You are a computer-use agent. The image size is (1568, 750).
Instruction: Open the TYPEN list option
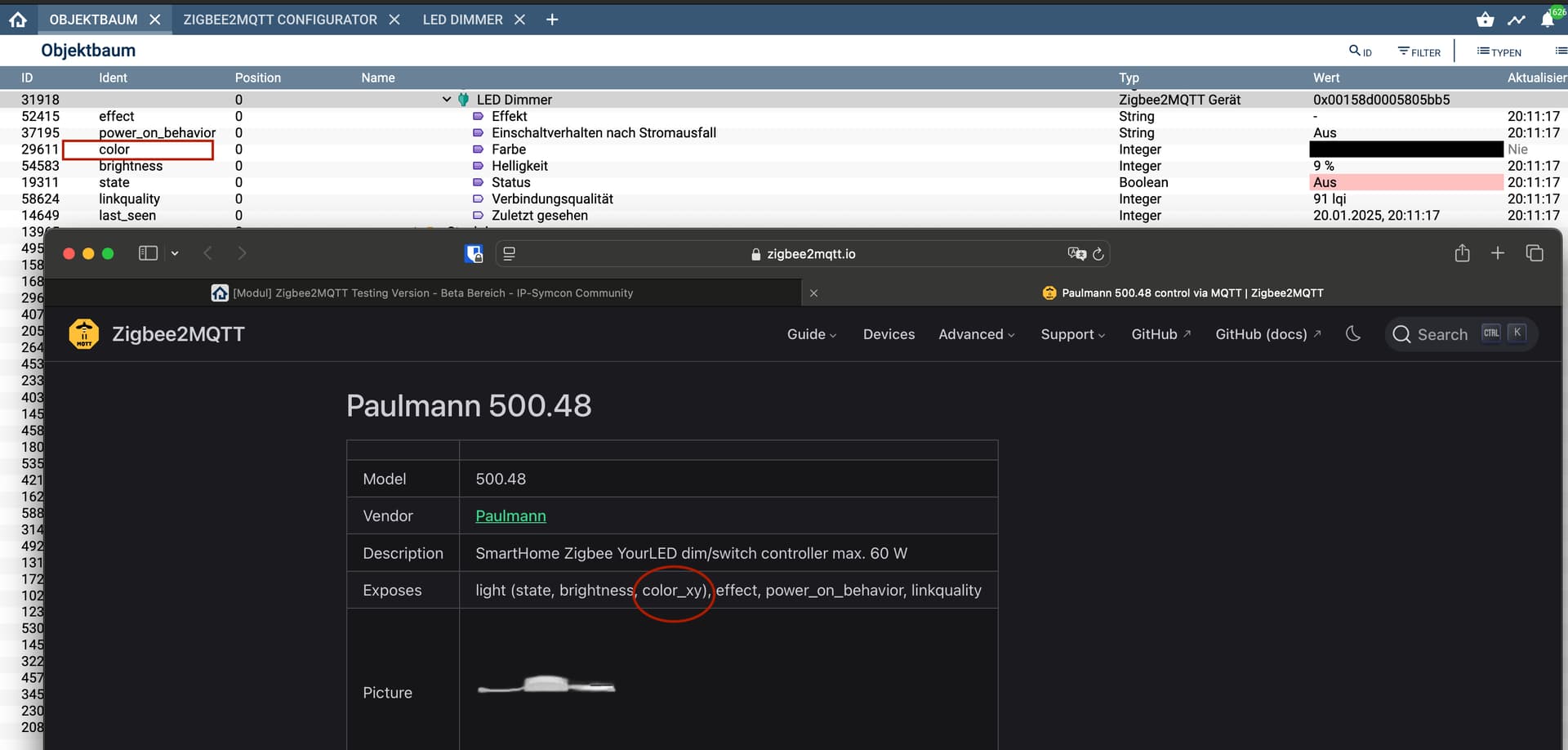(1499, 51)
